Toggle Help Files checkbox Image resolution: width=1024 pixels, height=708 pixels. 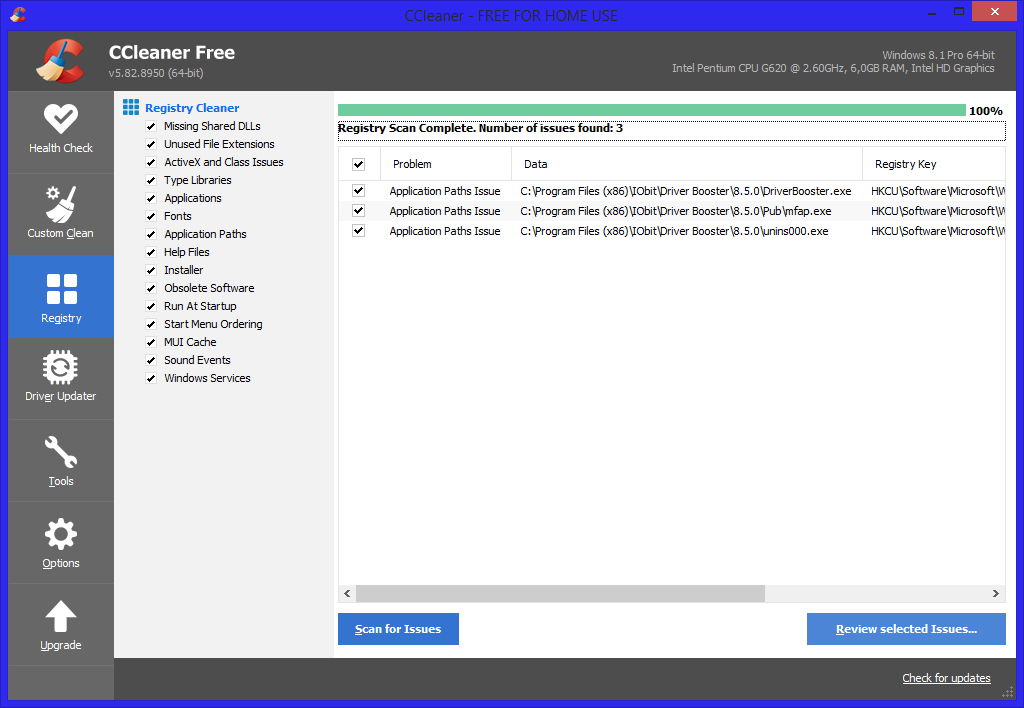coord(151,252)
